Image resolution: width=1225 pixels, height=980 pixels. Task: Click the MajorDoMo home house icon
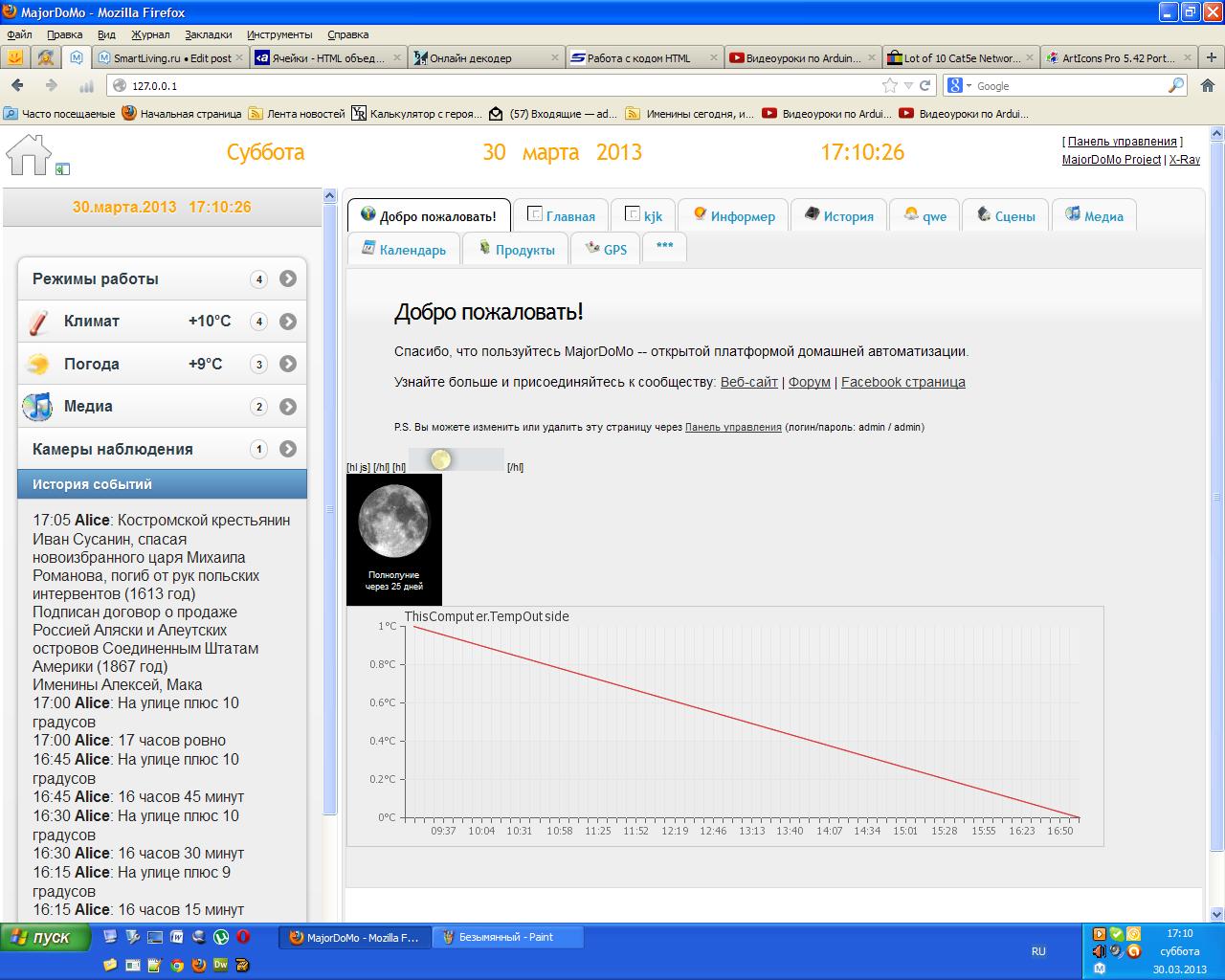click(x=29, y=154)
